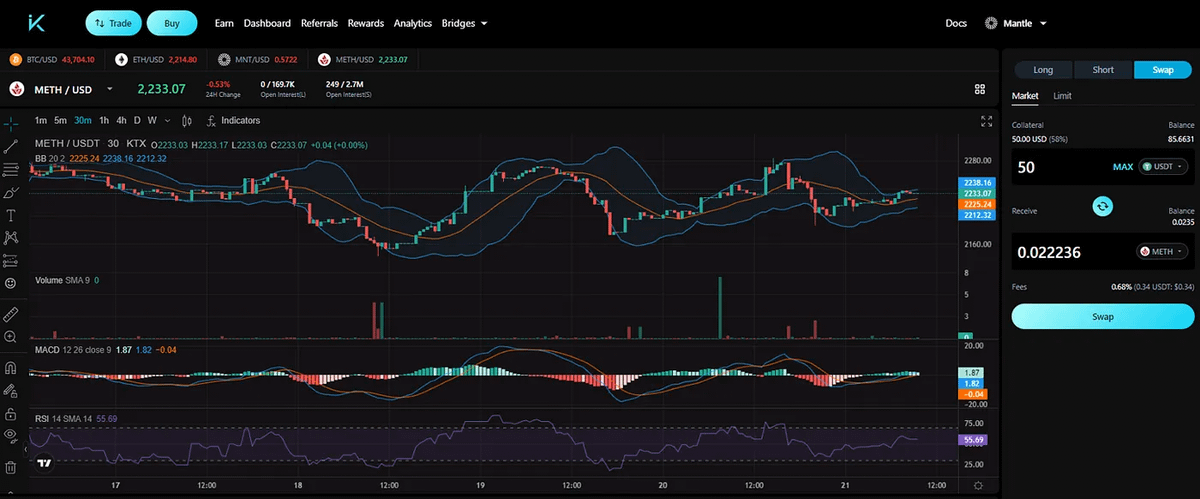Open the chart layout grid icon
Viewport: 1200px width, 499px height.
click(980, 89)
